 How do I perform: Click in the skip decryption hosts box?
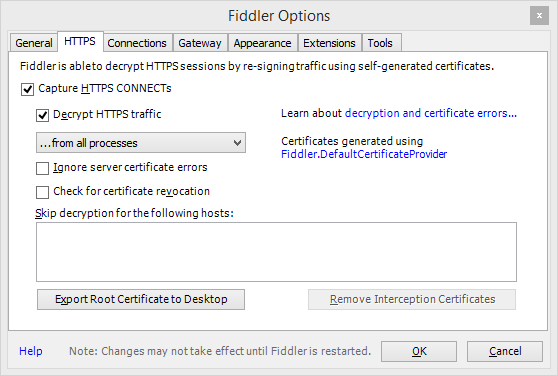tap(276, 252)
